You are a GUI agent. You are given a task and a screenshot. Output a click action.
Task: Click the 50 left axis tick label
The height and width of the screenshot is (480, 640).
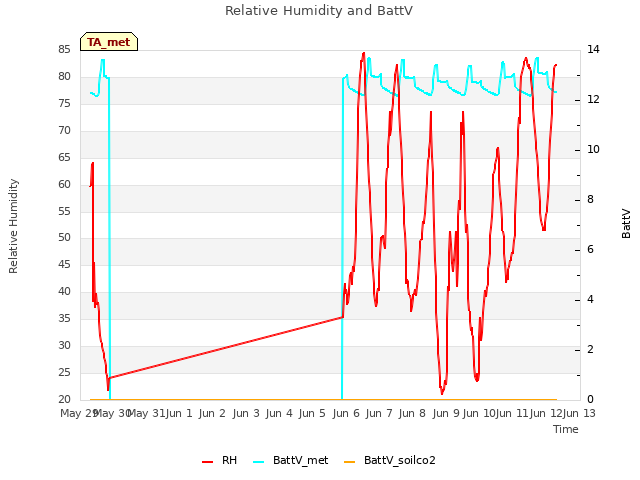[64, 237]
